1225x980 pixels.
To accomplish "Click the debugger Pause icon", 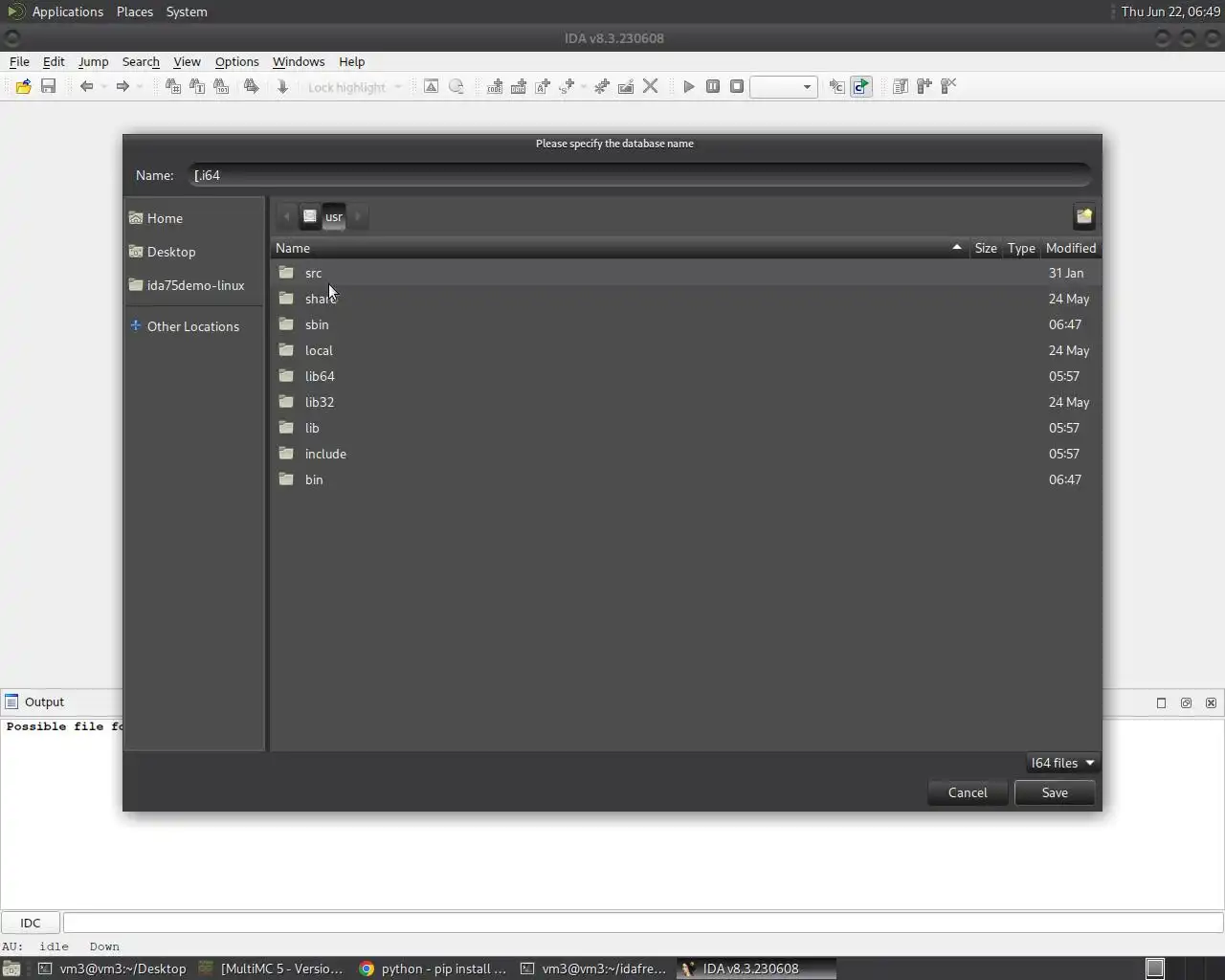I will (713, 86).
